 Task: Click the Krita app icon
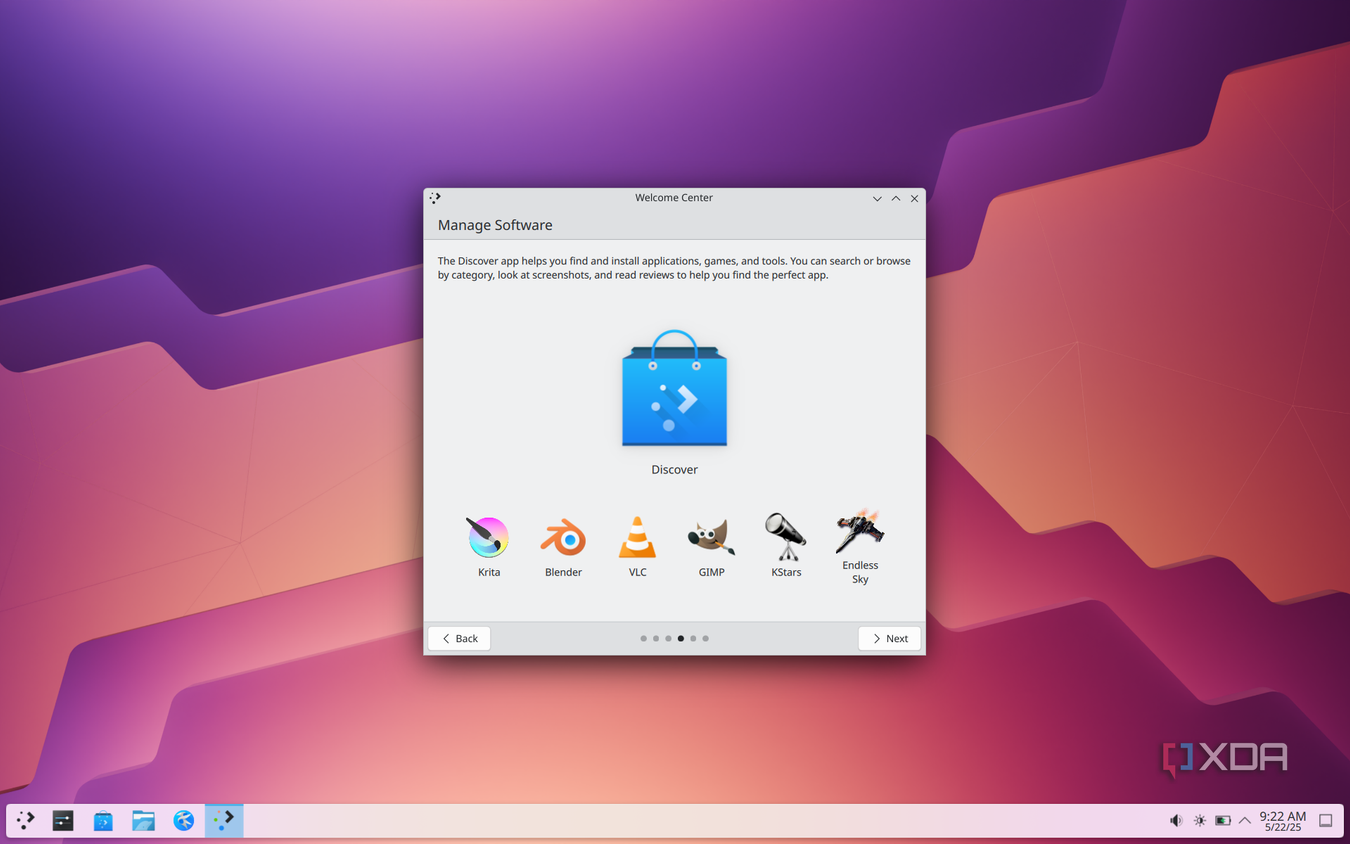488,537
